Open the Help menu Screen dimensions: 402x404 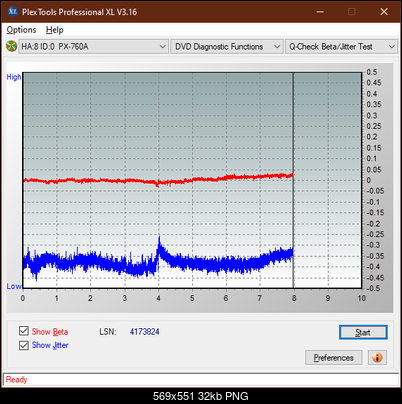pyautogui.click(x=55, y=30)
